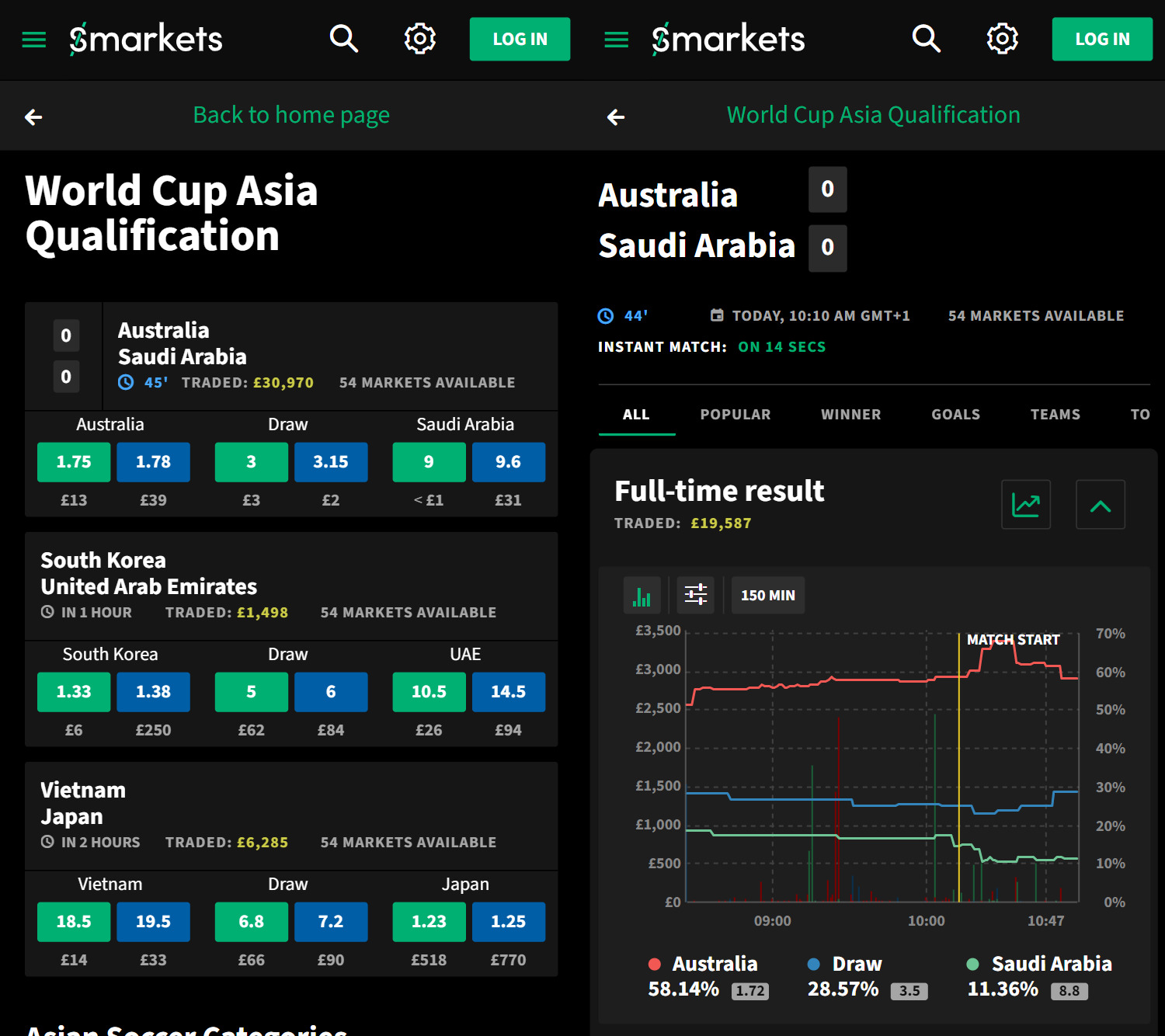Viewport: 1165px width, 1036px height.
Task: Open the hamburger menu in left panel
Action: (x=33, y=40)
